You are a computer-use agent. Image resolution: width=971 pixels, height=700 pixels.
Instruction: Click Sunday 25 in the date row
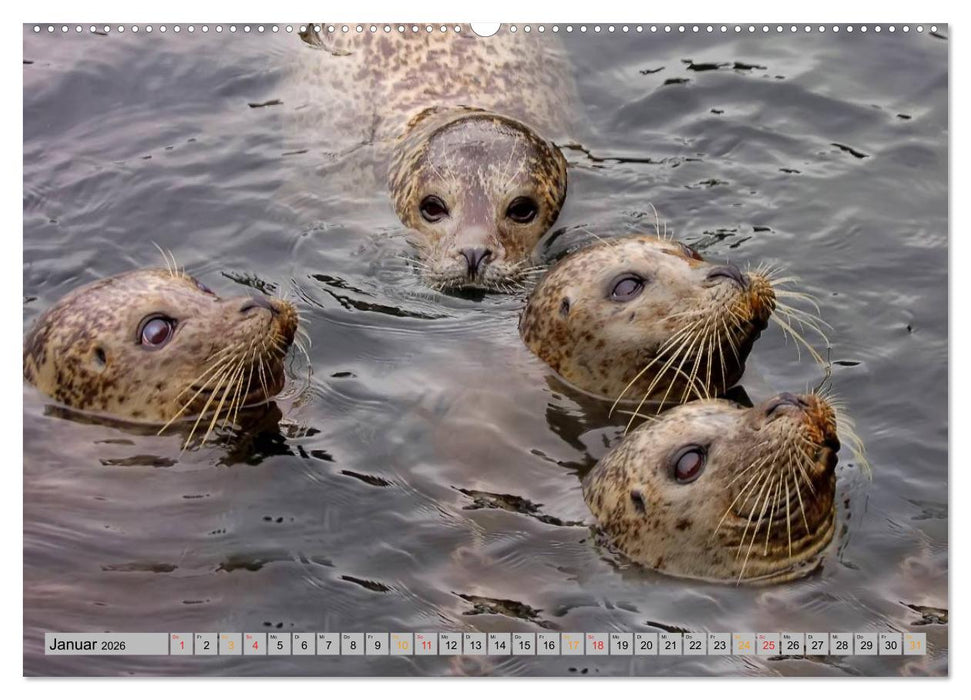[x=768, y=645]
